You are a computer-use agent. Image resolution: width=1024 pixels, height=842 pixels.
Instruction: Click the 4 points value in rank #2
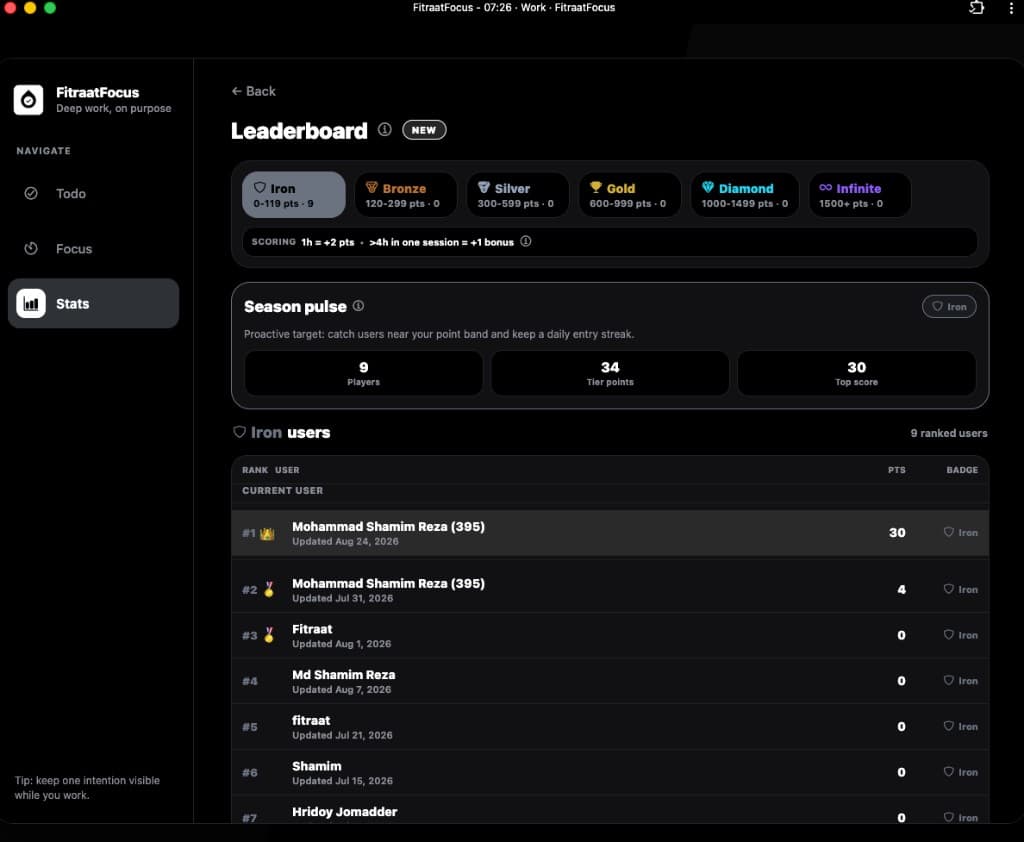click(x=901, y=589)
